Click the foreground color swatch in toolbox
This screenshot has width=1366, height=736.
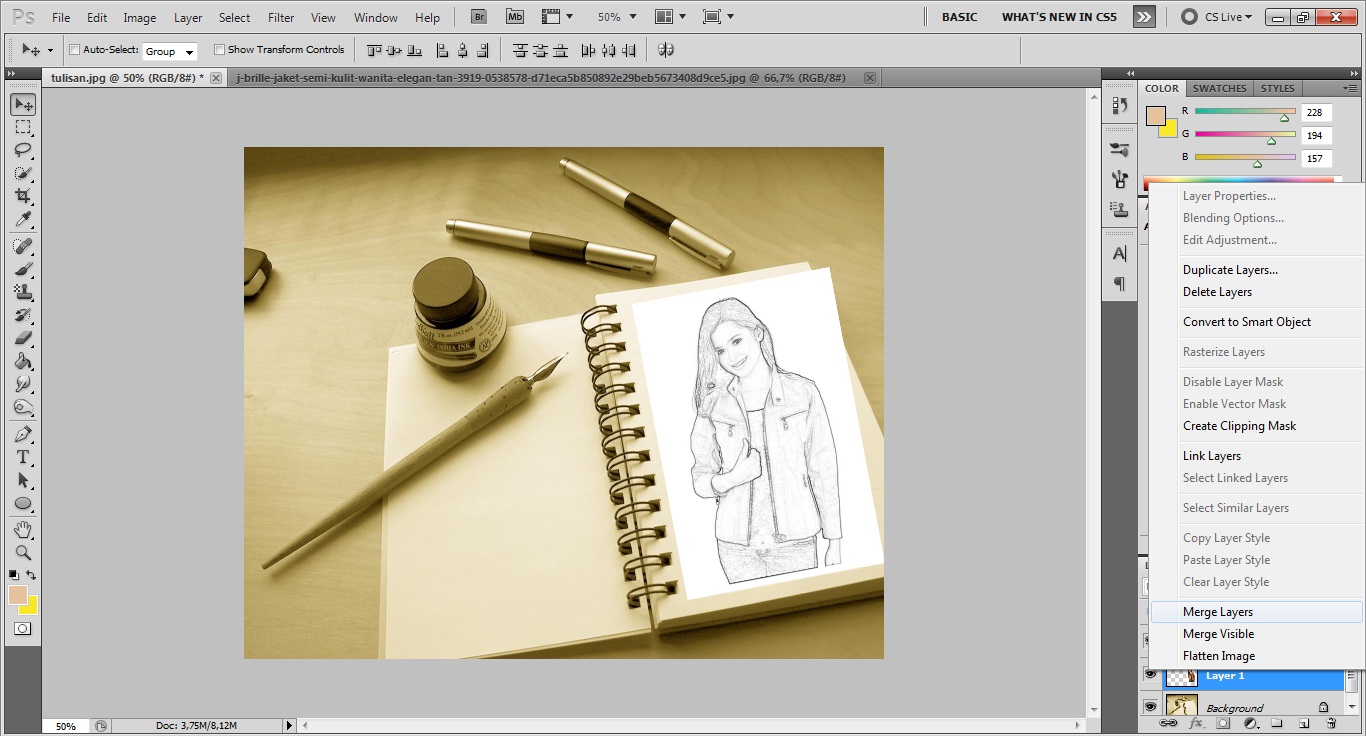17,595
